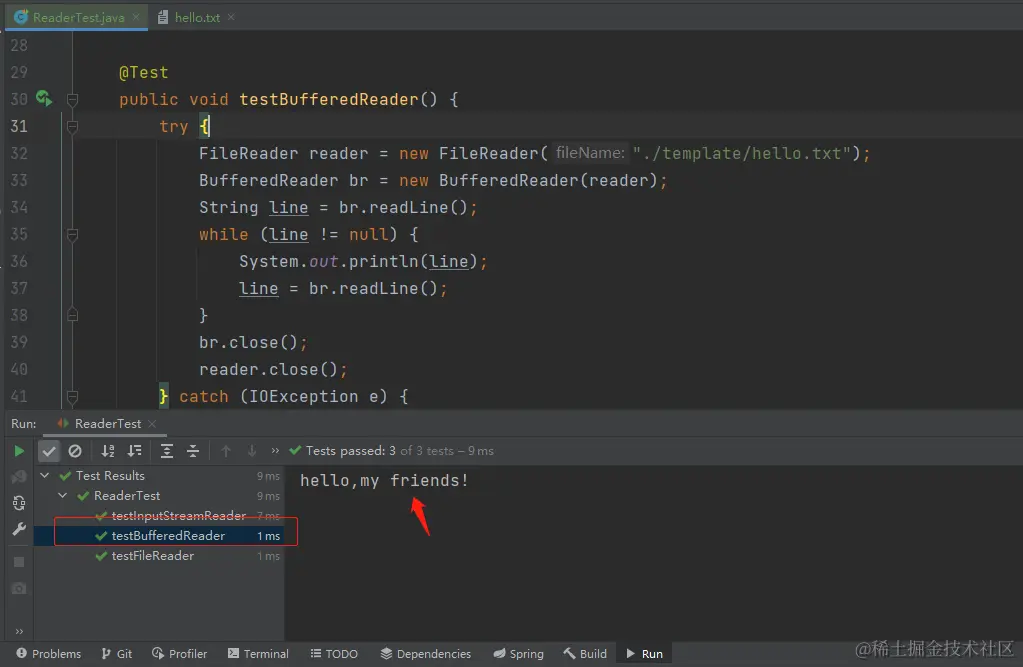The width and height of the screenshot is (1023, 667).
Task: Collapse the ReaderTest tree node
Action: pos(63,496)
